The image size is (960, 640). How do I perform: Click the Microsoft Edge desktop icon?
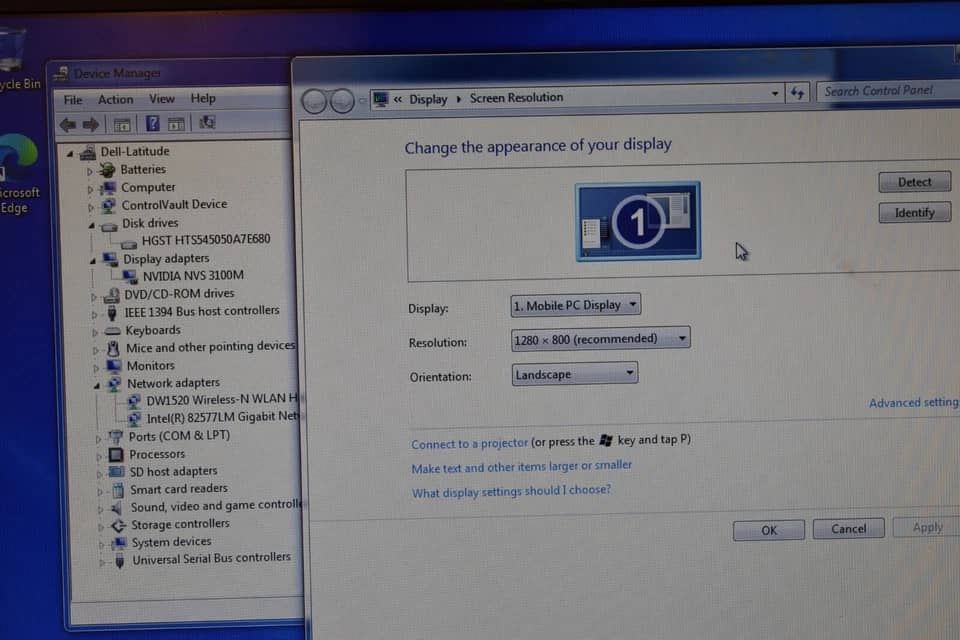(x=18, y=156)
